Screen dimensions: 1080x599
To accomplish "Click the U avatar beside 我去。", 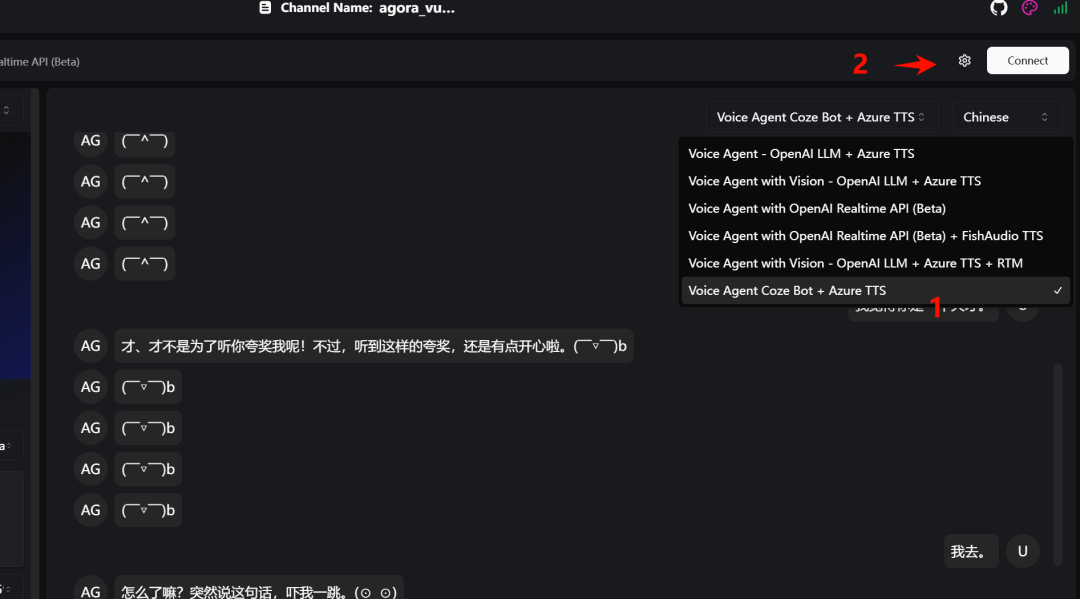I will [1023, 551].
